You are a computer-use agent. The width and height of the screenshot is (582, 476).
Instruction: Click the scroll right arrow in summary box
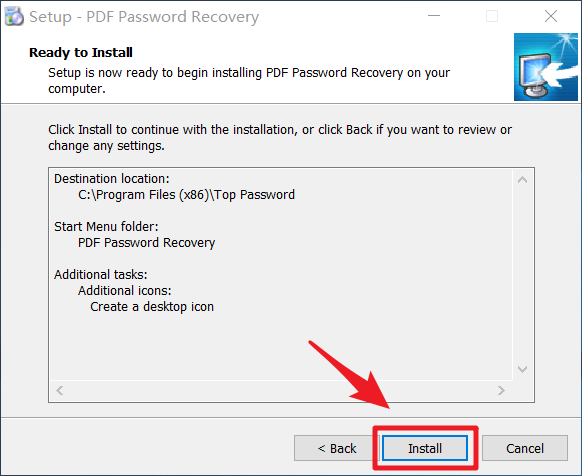tap(501, 390)
